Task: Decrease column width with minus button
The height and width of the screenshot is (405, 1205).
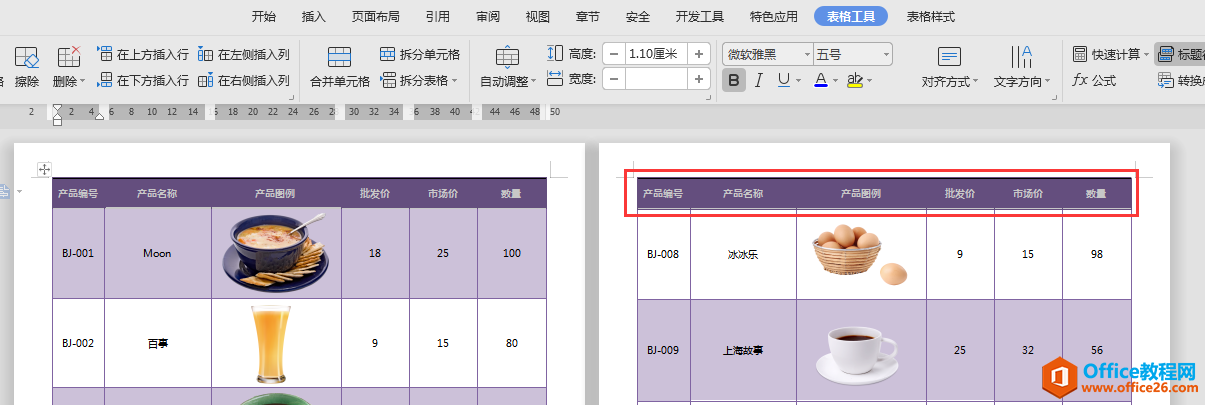Action: (x=613, y=80)
